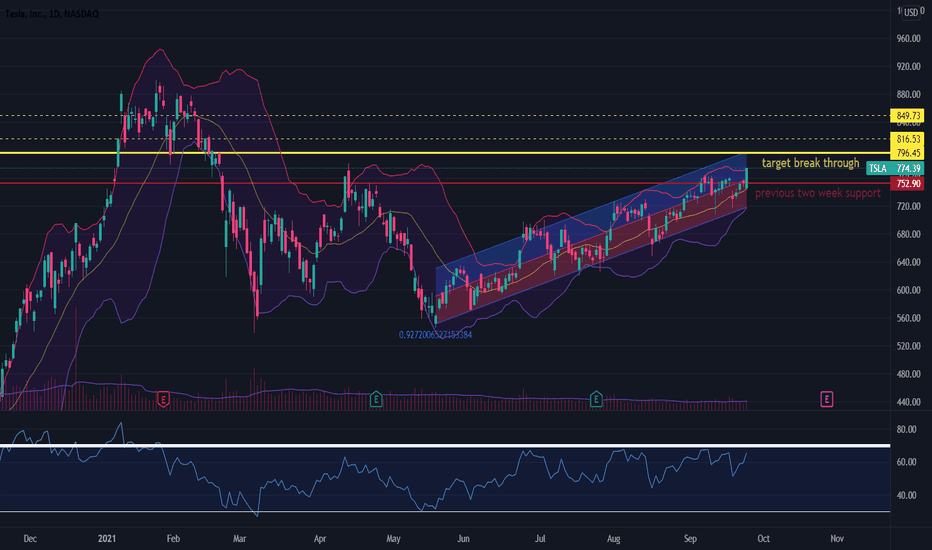Viewport: 932px width, 550px height.
Task: Click the 920.00 price axis label
Action: [x=908, y=67]
